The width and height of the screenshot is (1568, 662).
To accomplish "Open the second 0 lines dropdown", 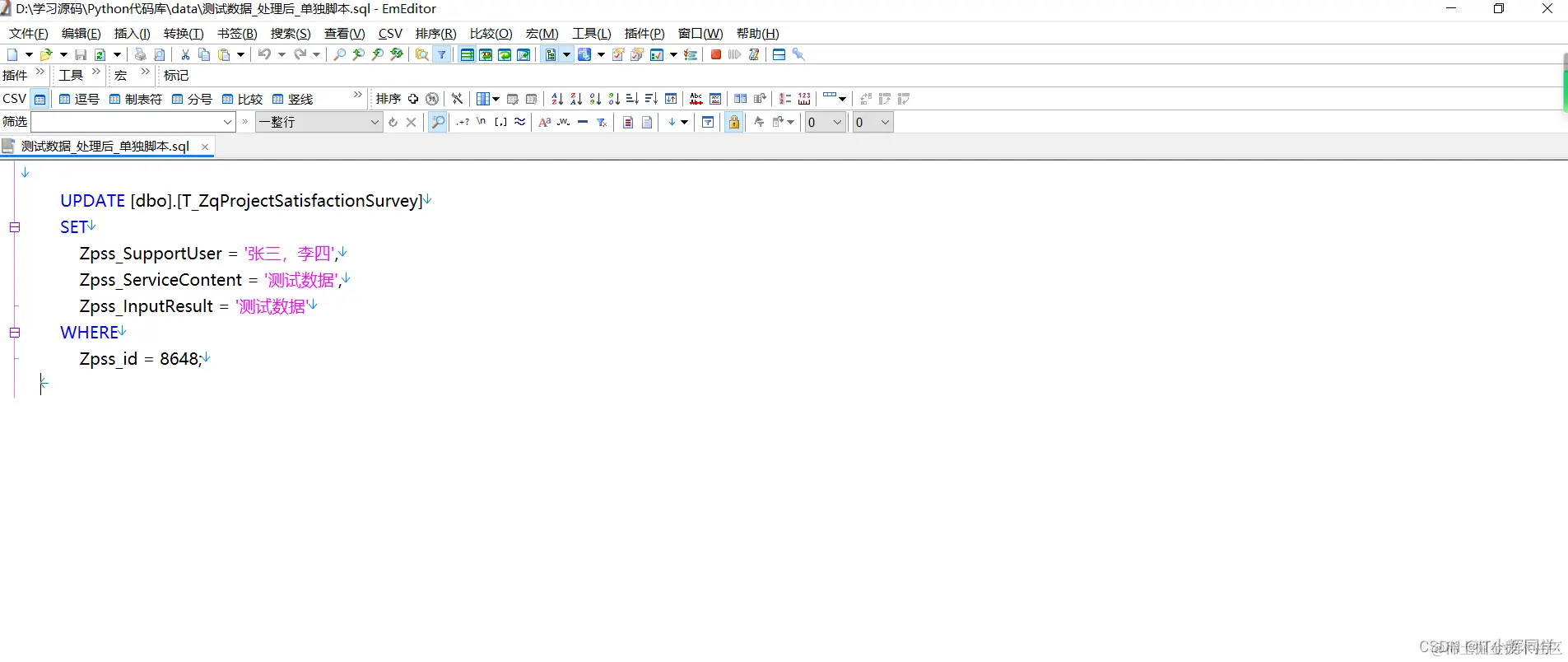I will click(x=885, y=122).
